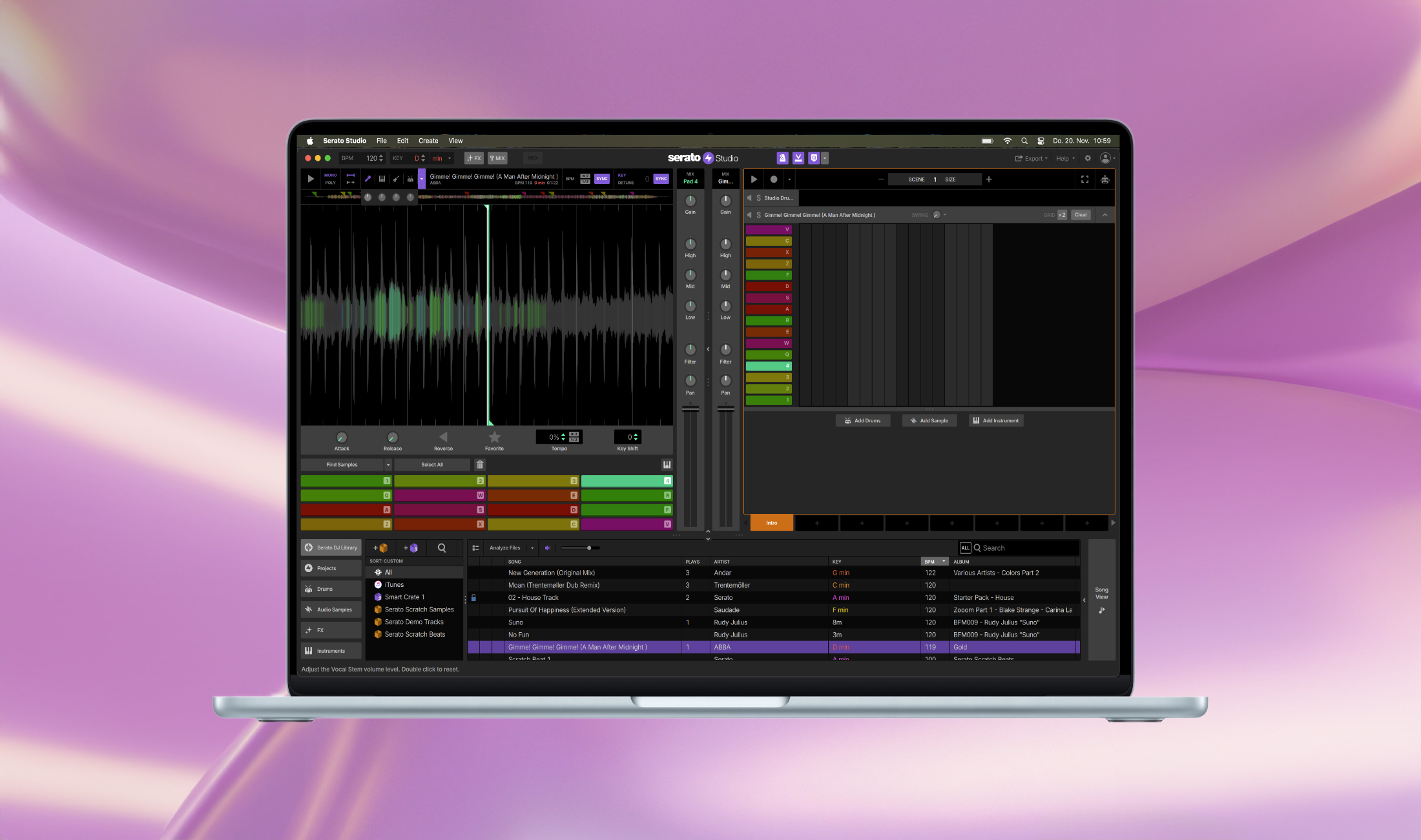Viewport: 1421px width, 840px height.
Task: Enable BPM SYNC on the loaded track
Action: click(x=601, y=179)
